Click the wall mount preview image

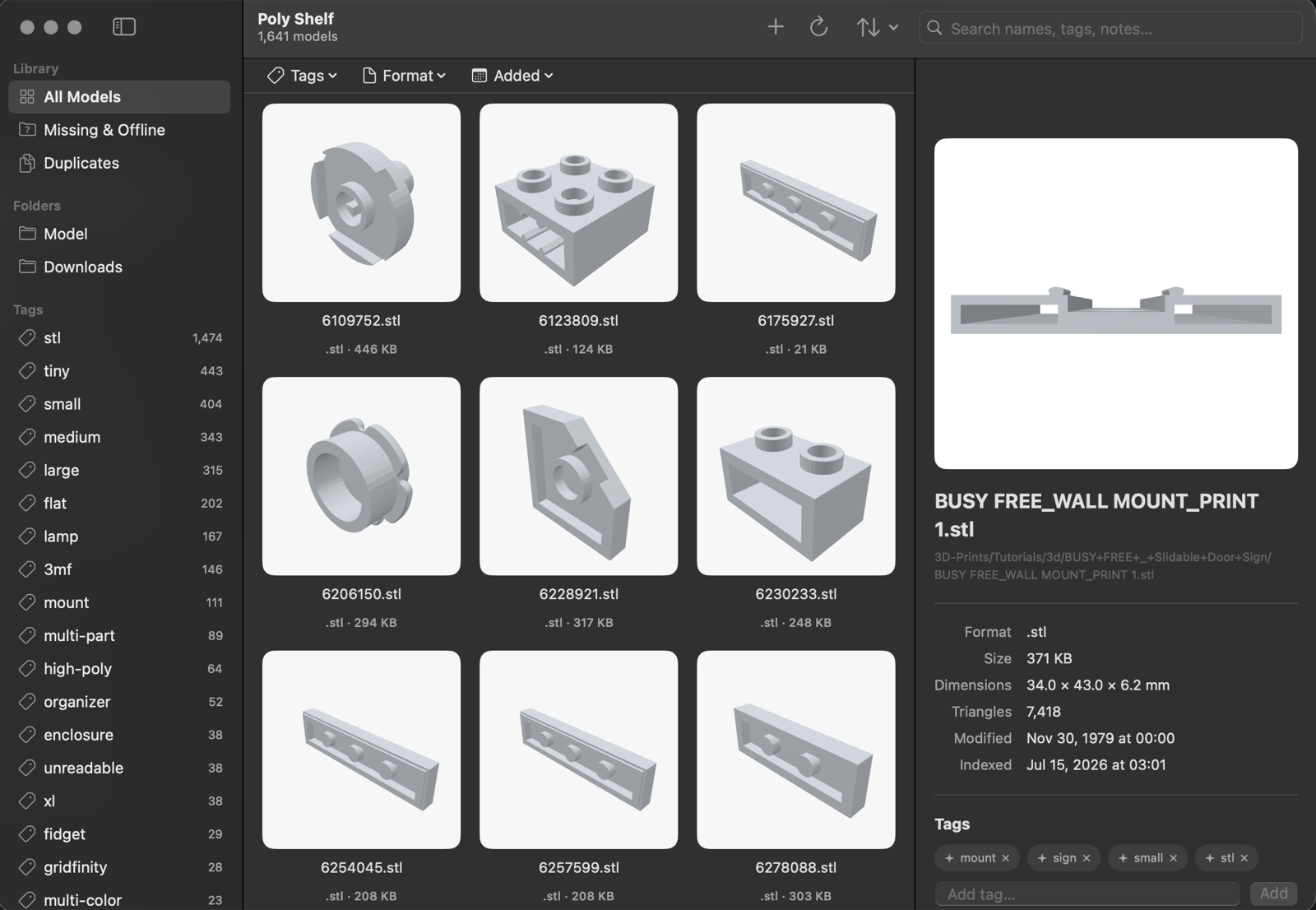pos(1116,304)
